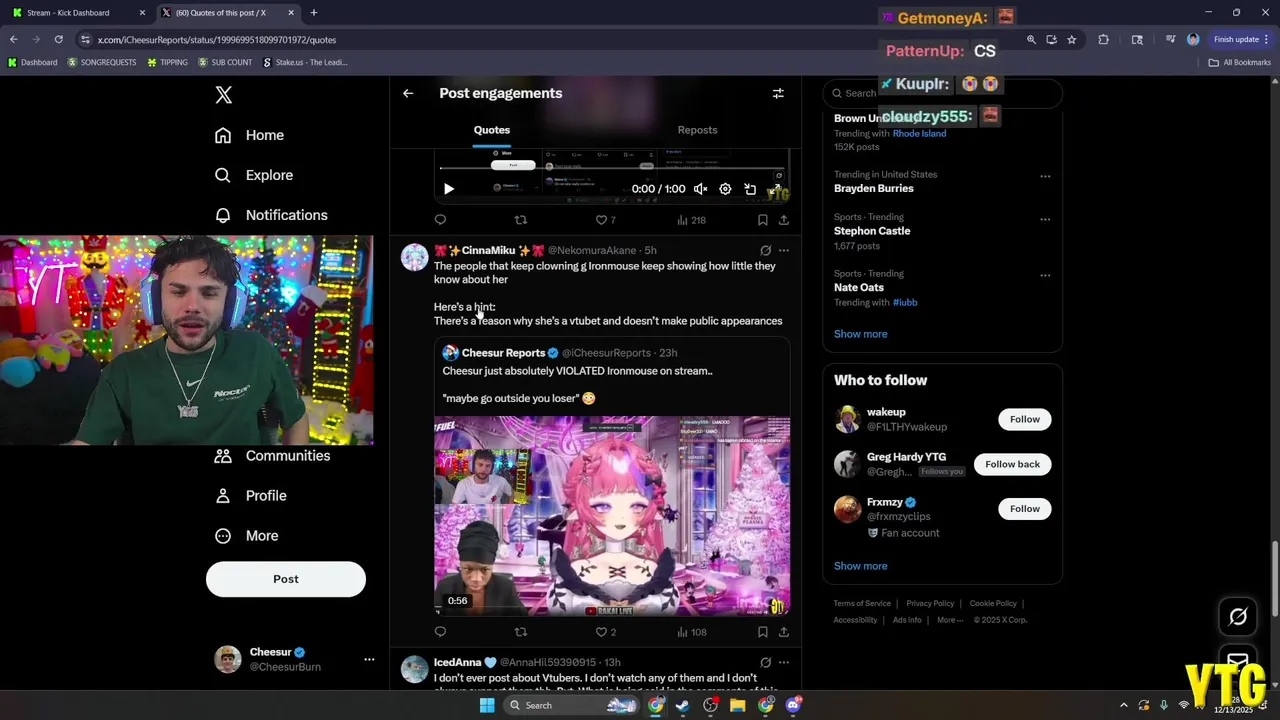
Task: View analytics showing 218 views
Action: tap(691, 220)
